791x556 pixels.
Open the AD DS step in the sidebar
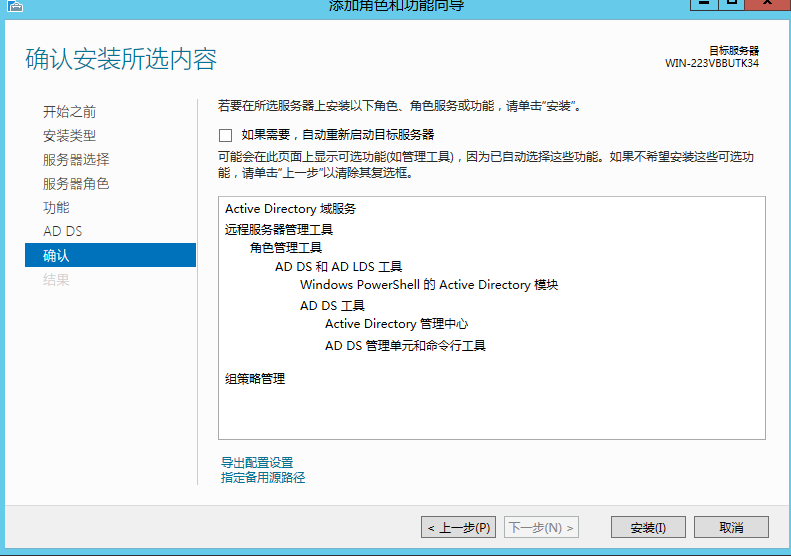tap(62, 232)
